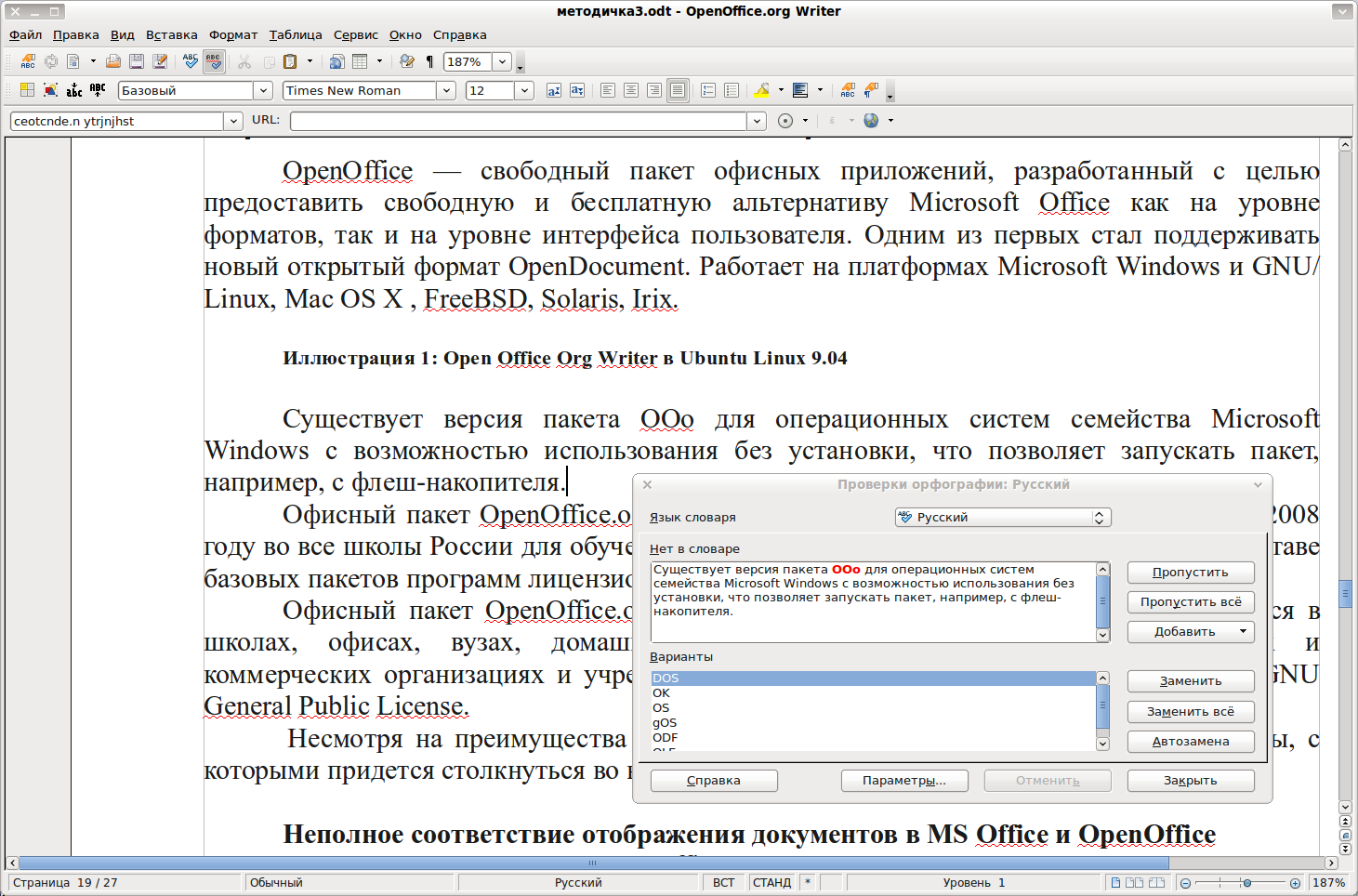Open the URL field dropdown arrow
This screenshot has width=1358, height=896.
point(758,121)
